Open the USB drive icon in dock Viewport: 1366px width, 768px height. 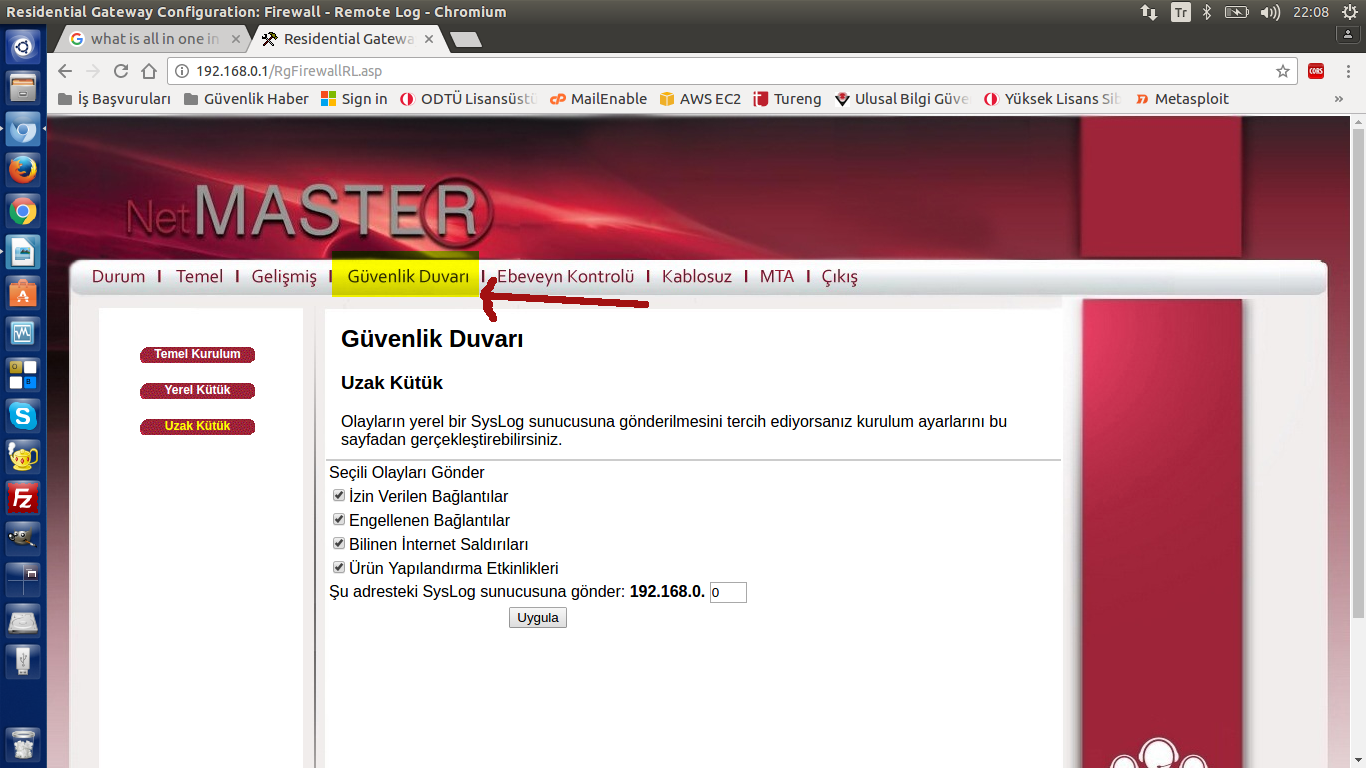23,662
